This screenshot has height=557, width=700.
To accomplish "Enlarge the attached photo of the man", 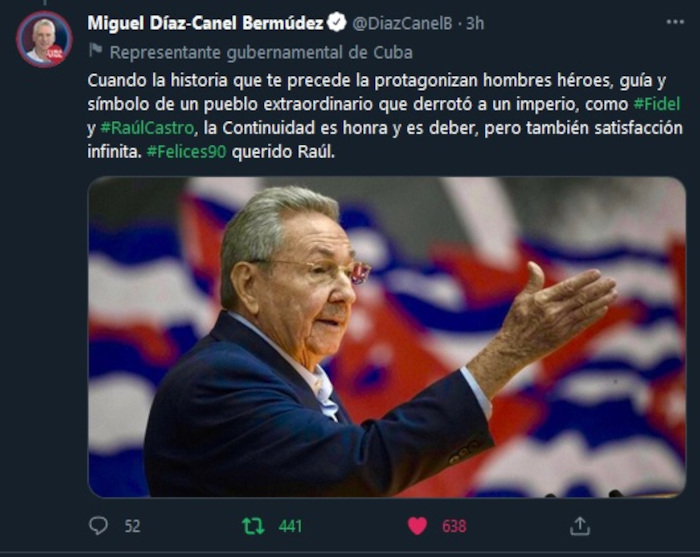I will [x=387, y=337].
